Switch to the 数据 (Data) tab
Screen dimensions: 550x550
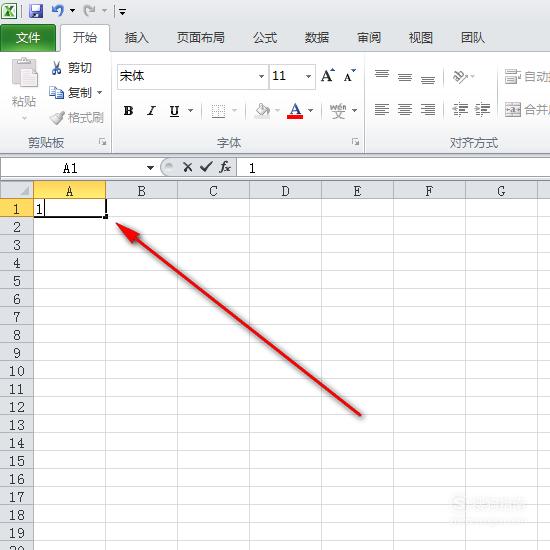coord(316,38)
